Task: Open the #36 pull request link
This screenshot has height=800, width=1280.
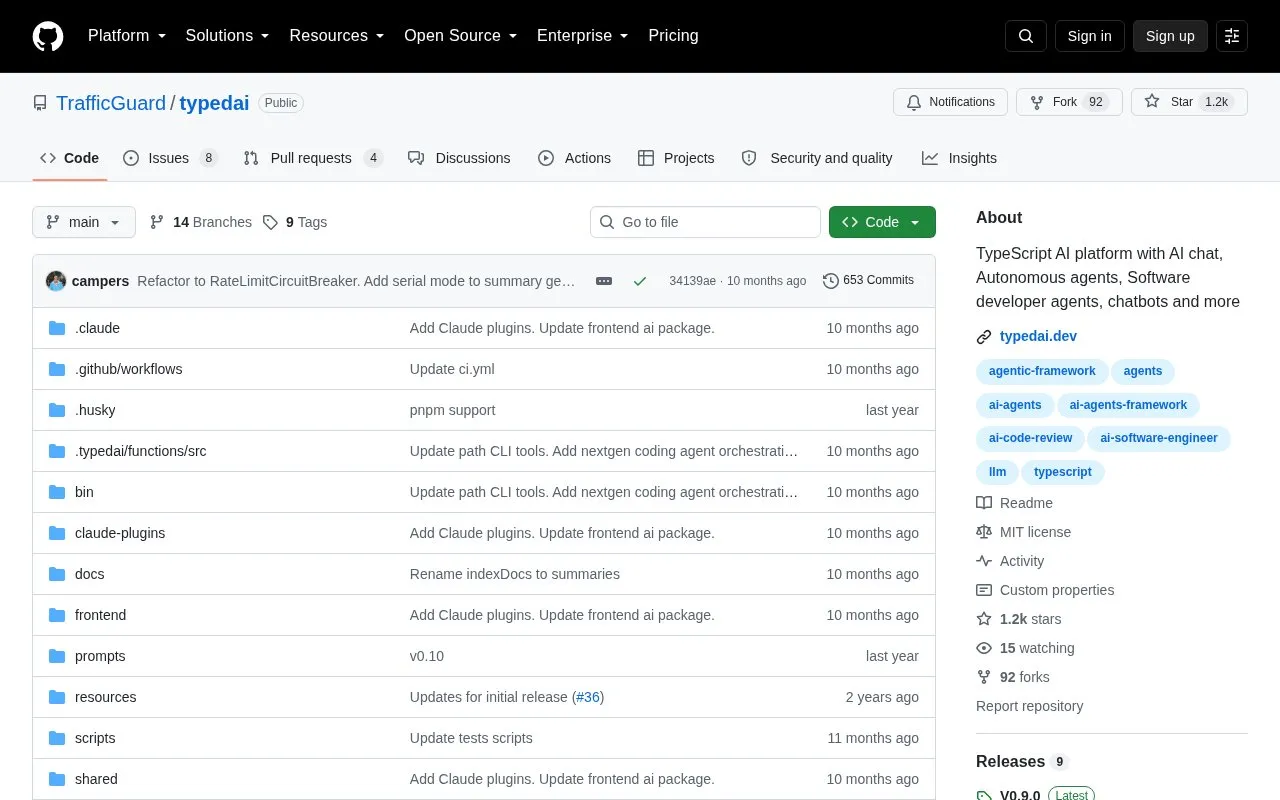Action: [588, 697]
